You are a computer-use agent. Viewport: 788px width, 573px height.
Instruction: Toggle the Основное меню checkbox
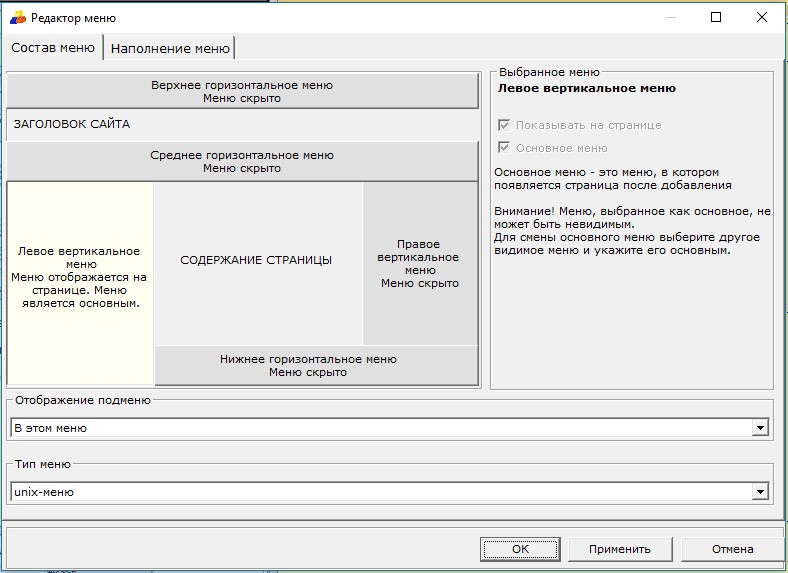point(504,148)
